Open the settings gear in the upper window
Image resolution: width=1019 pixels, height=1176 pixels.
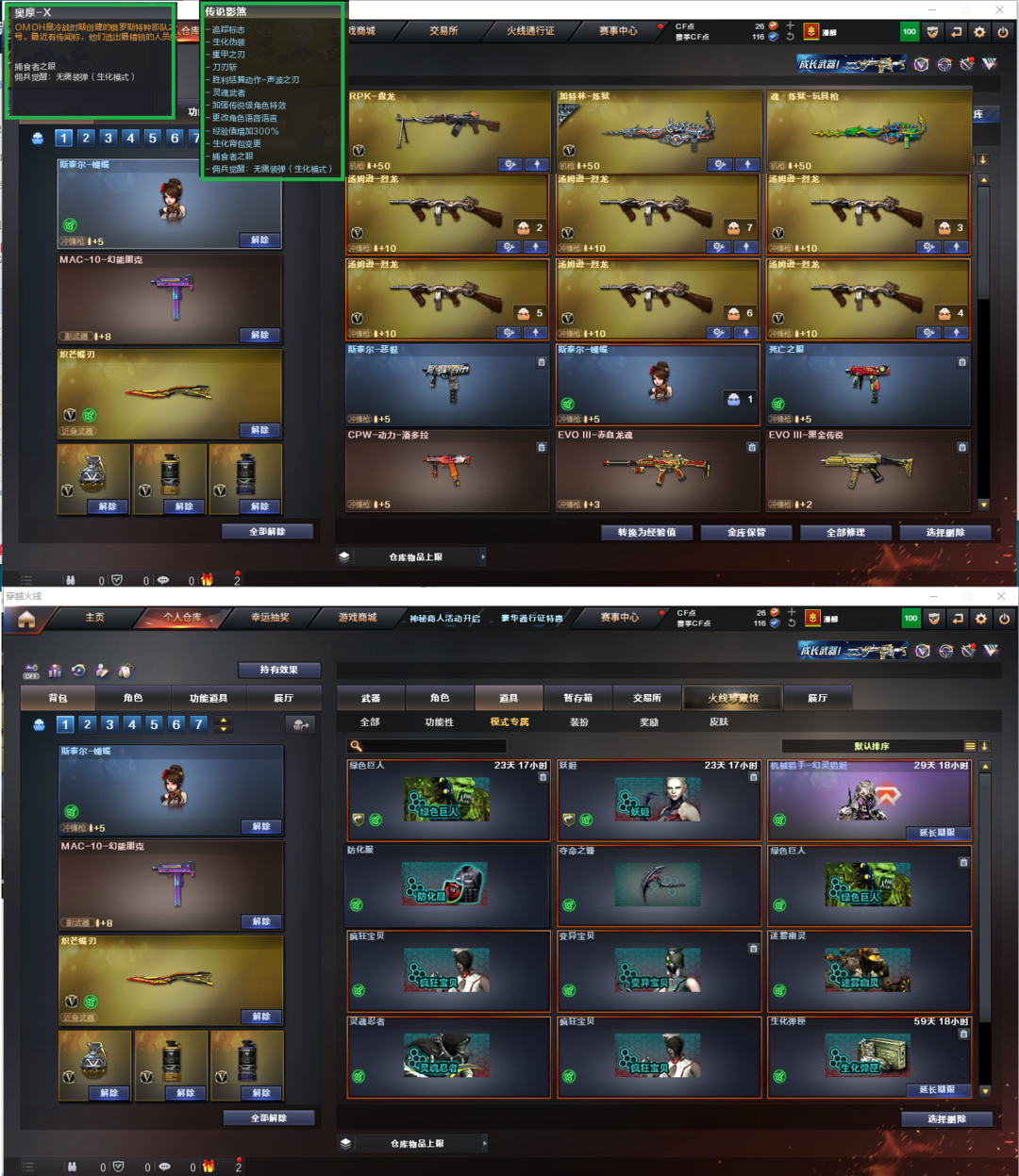tap(979, 32)
